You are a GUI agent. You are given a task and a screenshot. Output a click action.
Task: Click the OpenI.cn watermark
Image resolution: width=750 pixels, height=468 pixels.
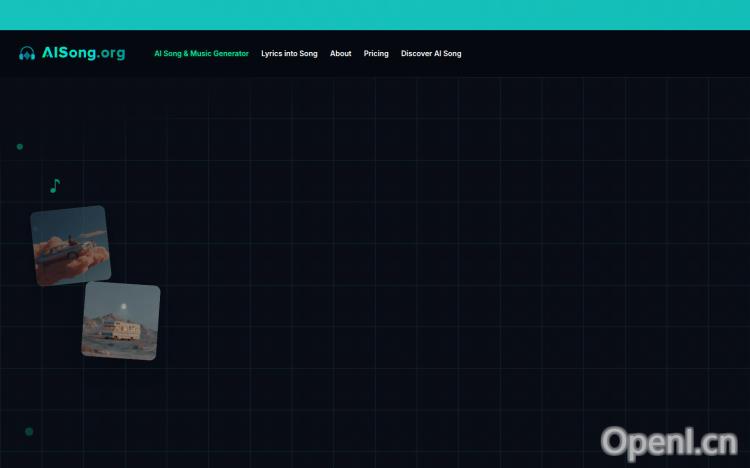pos(669,441)
